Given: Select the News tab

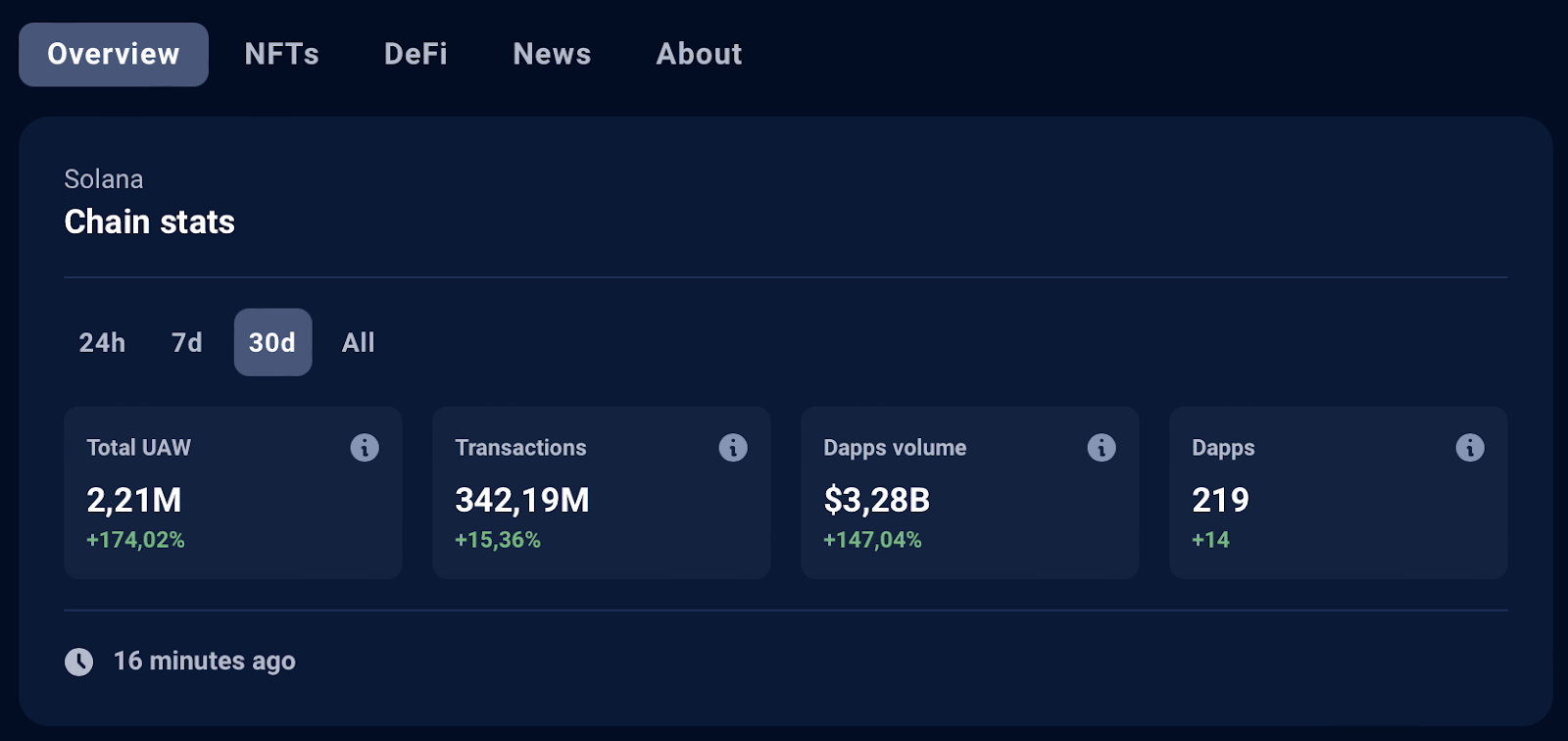Looking at the screenshot, I should point(552,54).
